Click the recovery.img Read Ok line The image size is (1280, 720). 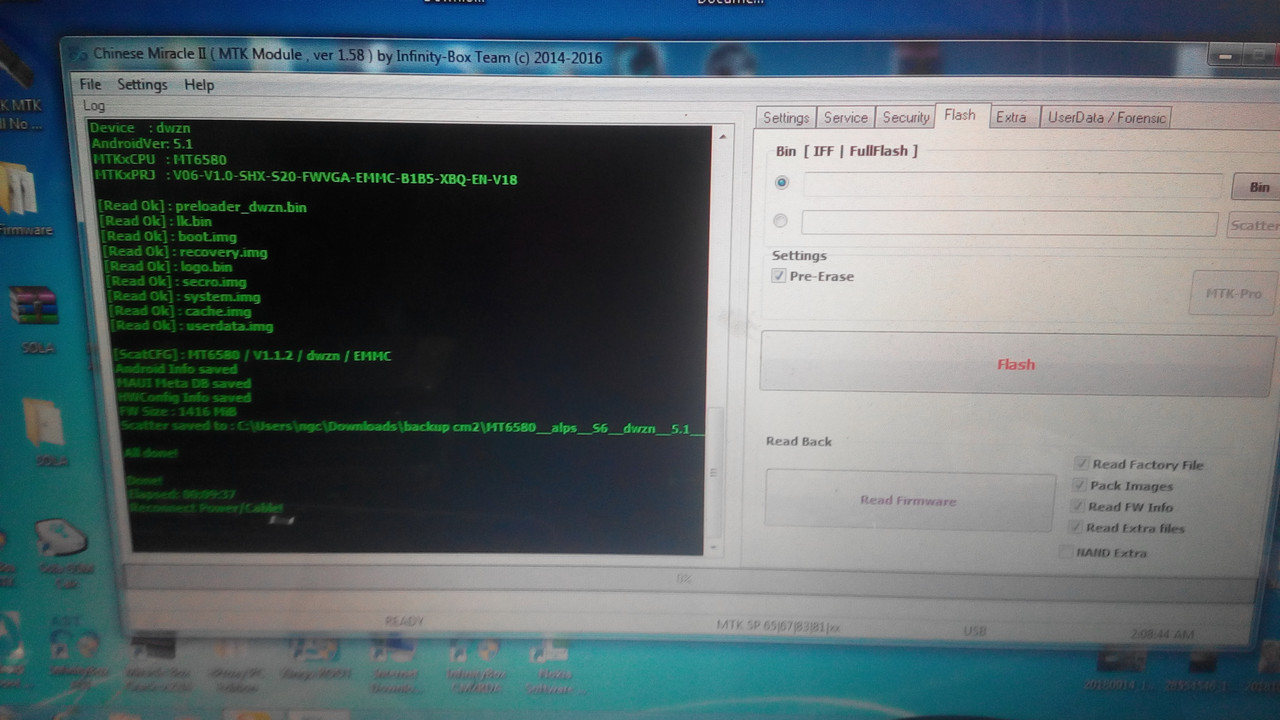[186, 252]
